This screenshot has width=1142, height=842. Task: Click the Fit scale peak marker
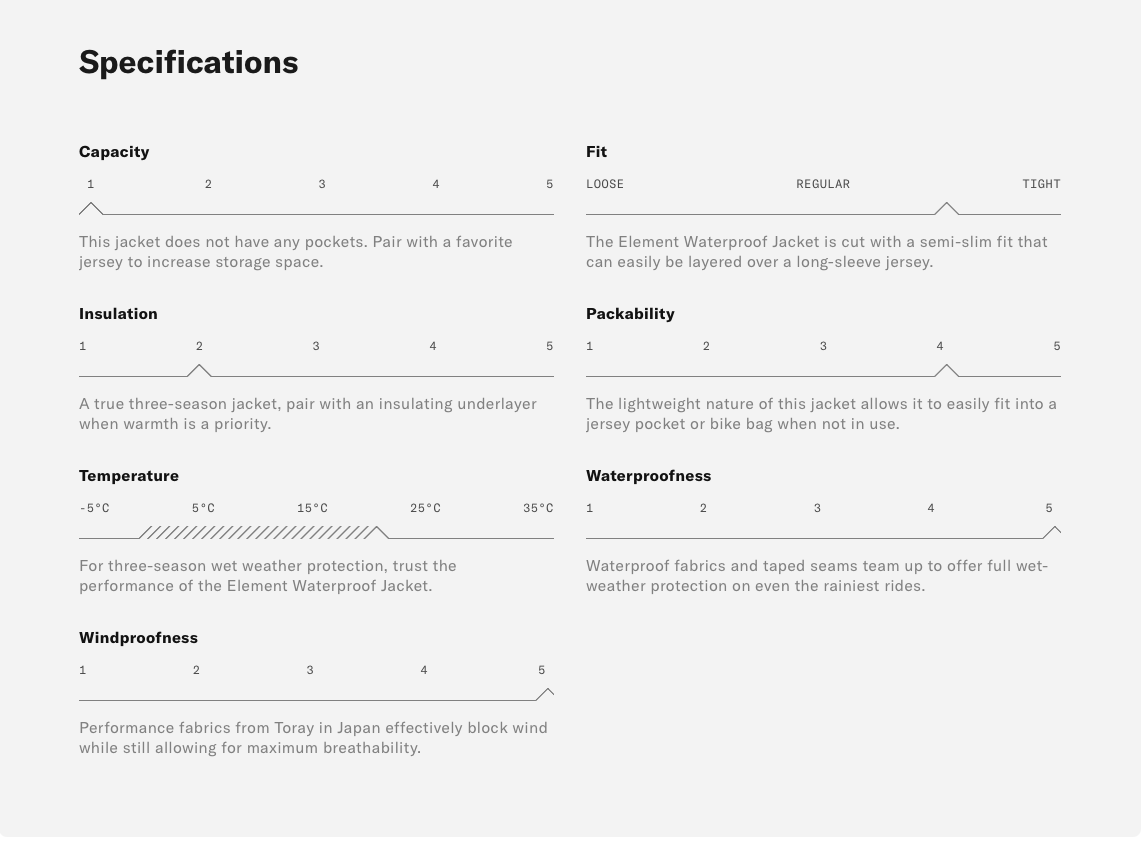click(x=946, y=208)
